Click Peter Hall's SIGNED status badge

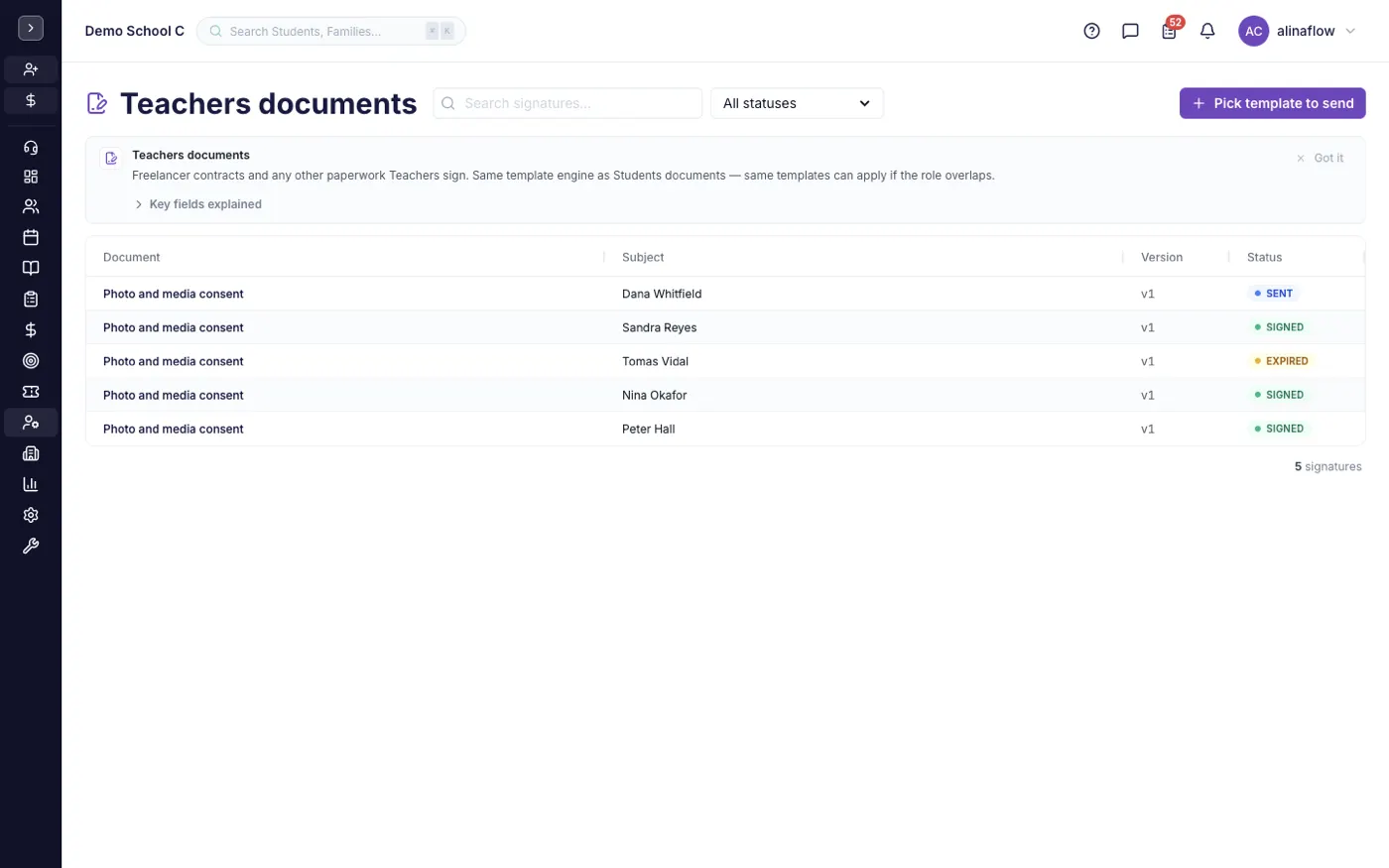pyautogui.click(x=1279, y=429)
